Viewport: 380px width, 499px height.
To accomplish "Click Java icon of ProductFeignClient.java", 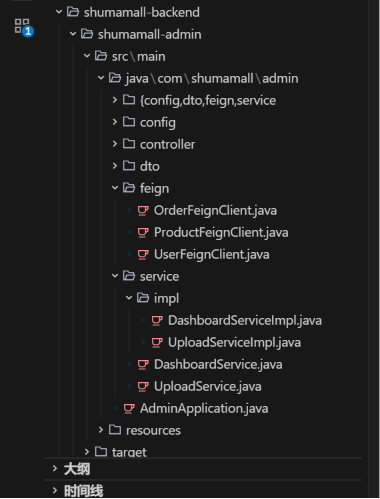I will point(143,233).
